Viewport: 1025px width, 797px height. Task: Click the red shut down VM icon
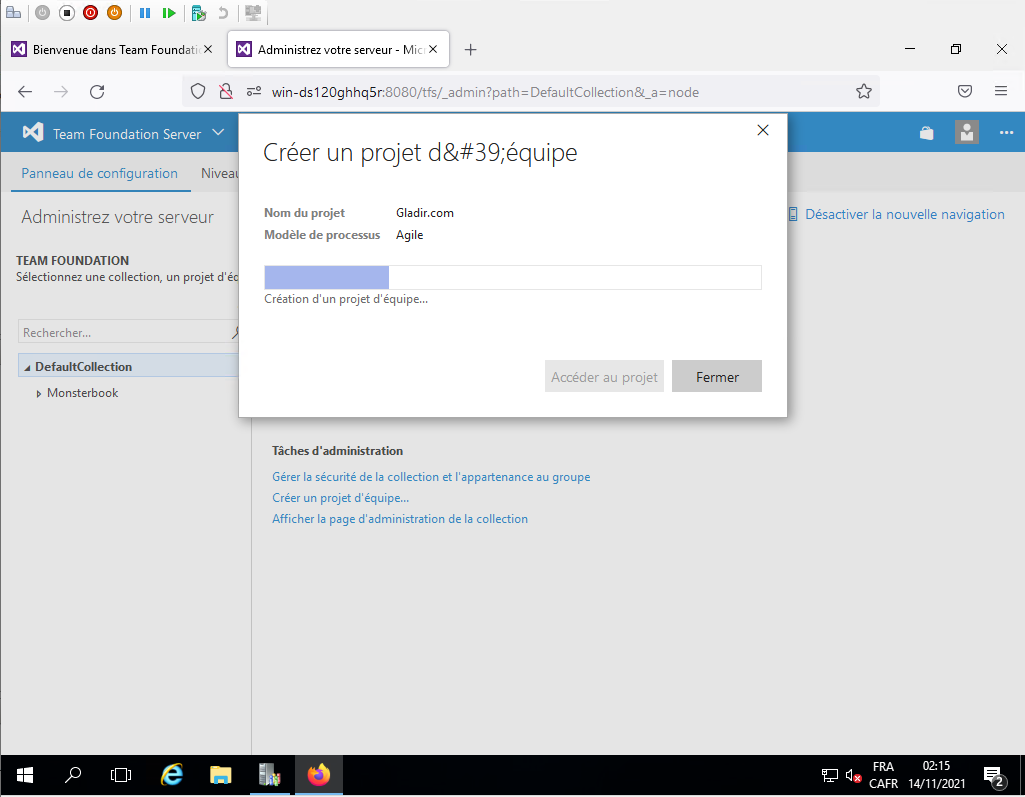pyautogui.click(x=91, y=13)
